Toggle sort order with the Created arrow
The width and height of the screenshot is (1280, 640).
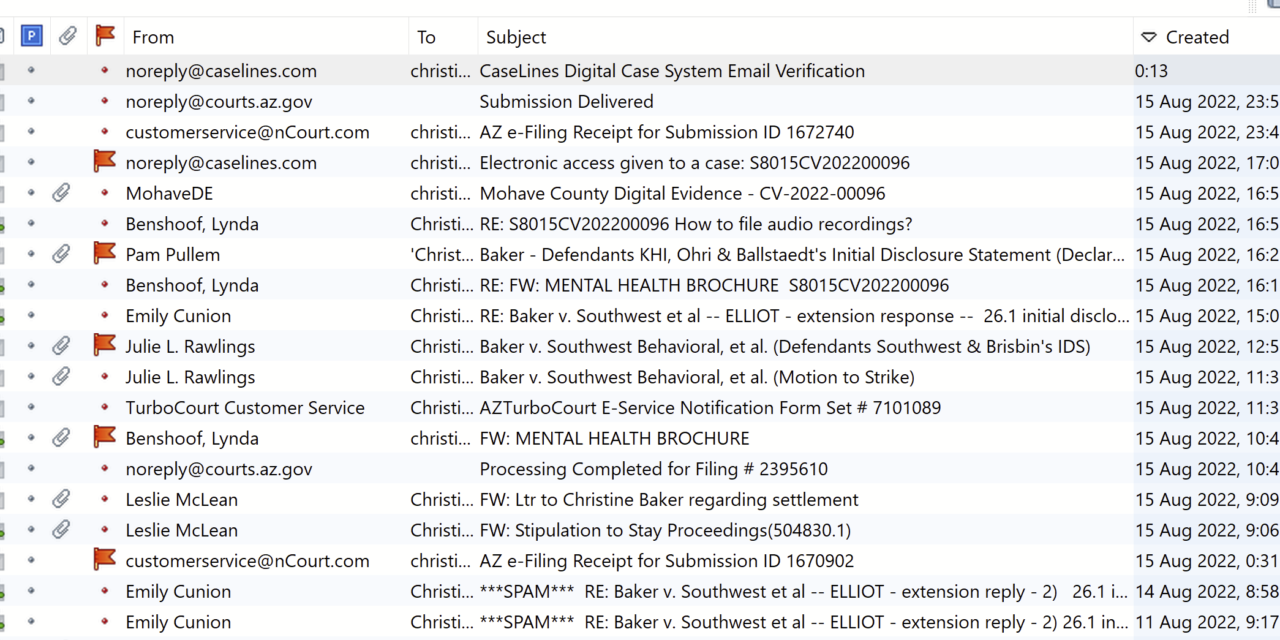tap(1148, 37)
